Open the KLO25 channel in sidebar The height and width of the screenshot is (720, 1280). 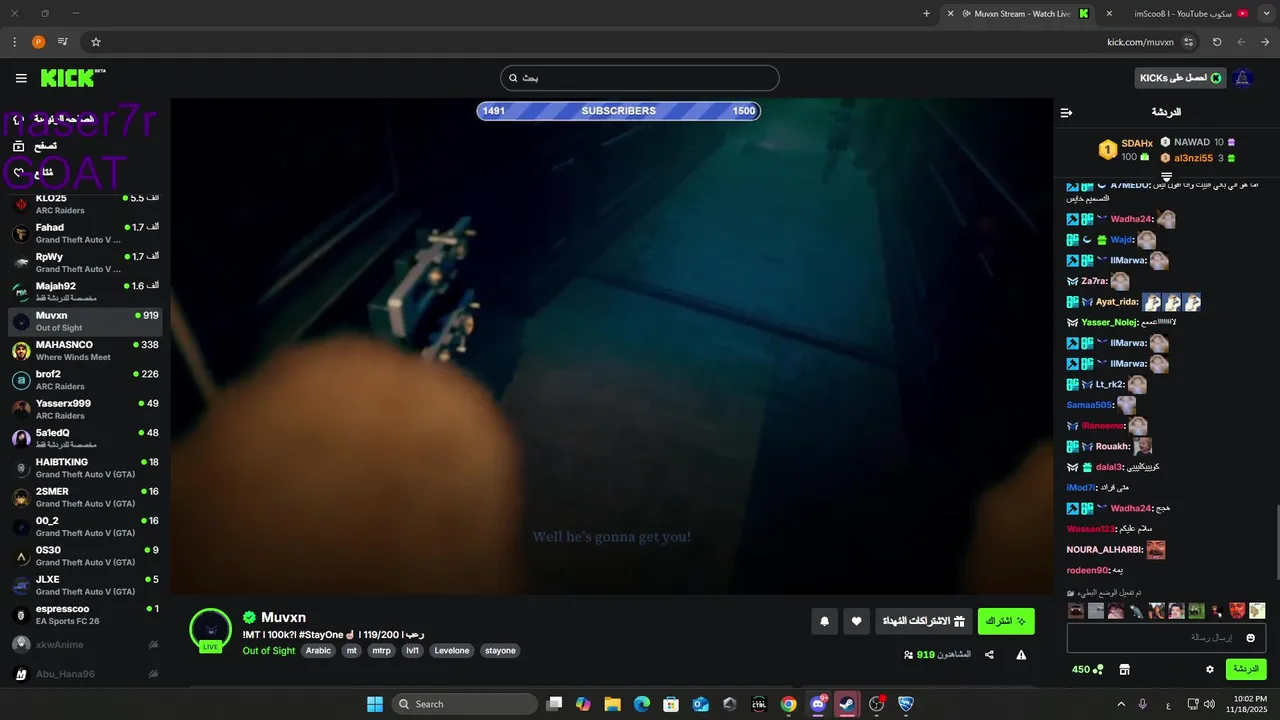(x=85, y=204)
